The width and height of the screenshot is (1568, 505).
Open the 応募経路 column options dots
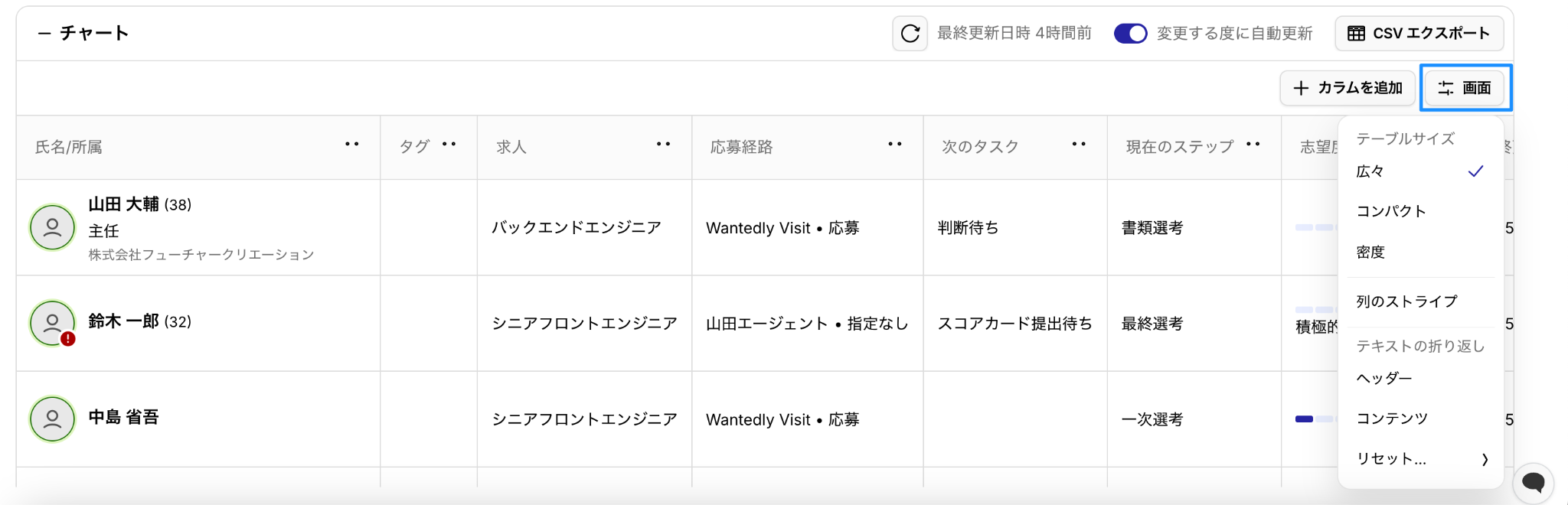point(894,145)
